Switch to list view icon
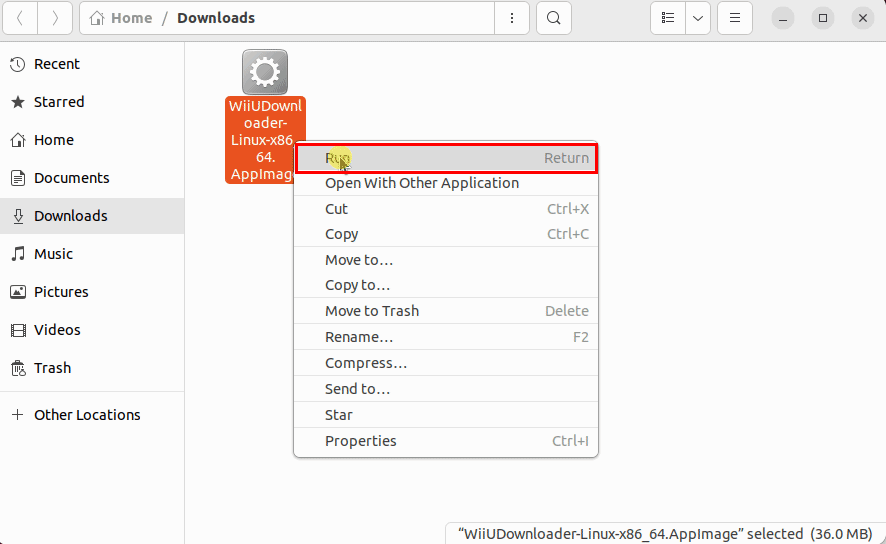Image resolution: width=886 pixels, height=544 pixels. (x=668, y=18)
